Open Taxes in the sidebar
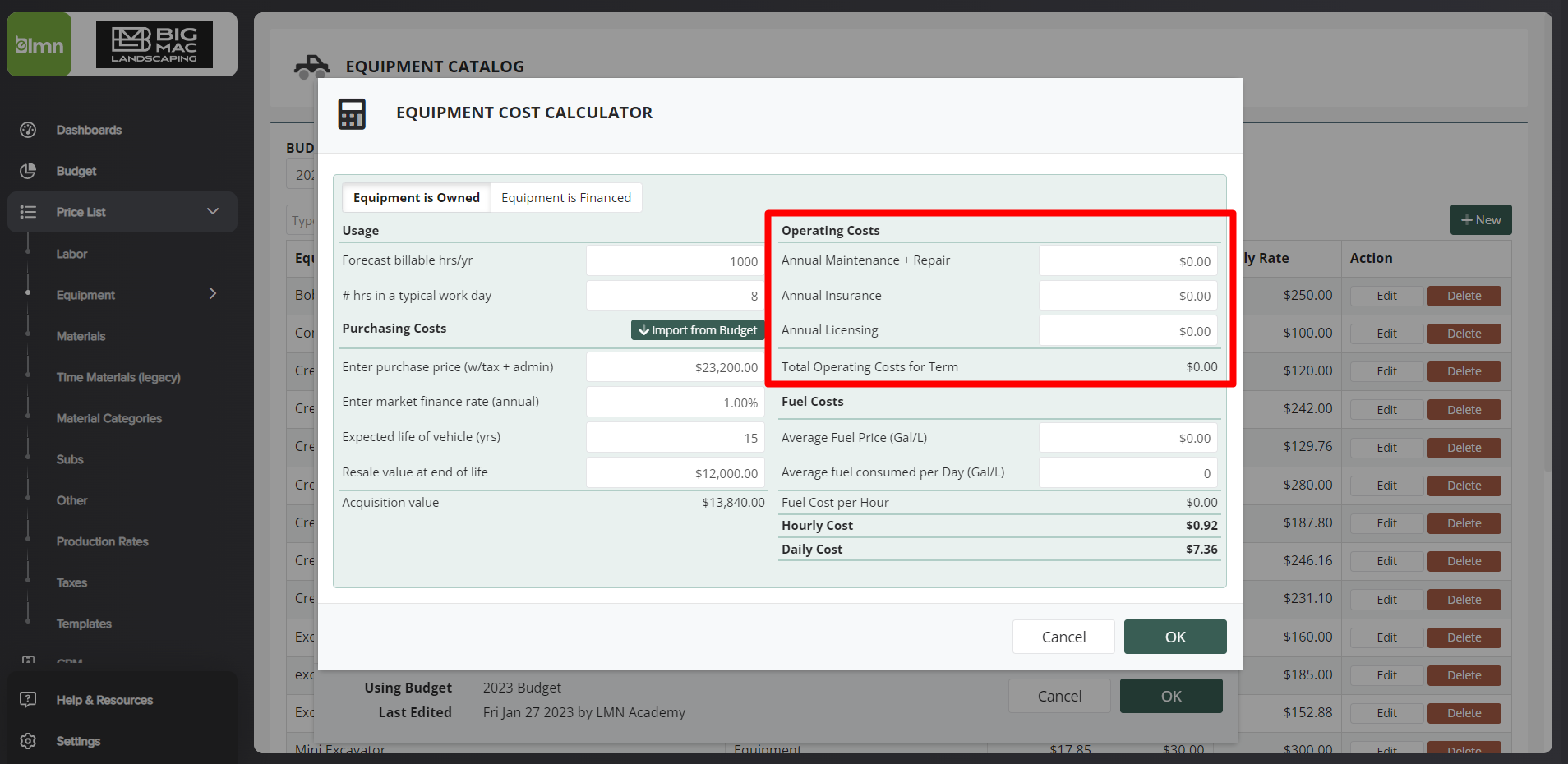The width and height of the screenshot is (1568, 764). point(71,582)
